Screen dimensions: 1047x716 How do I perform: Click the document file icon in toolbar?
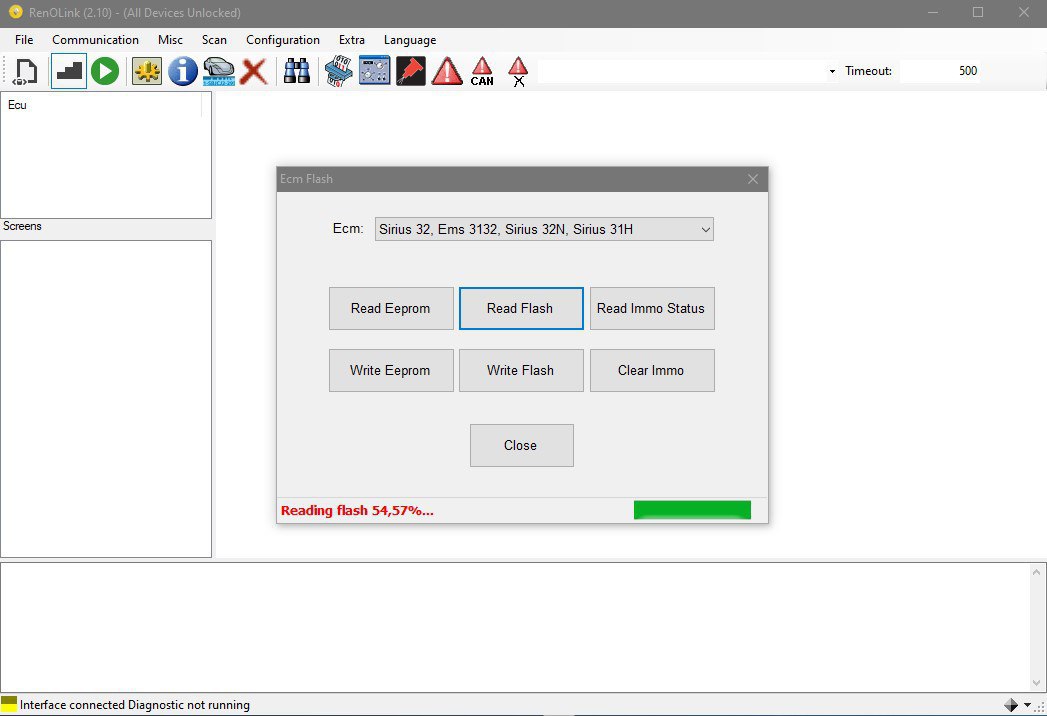coord(25,71)
